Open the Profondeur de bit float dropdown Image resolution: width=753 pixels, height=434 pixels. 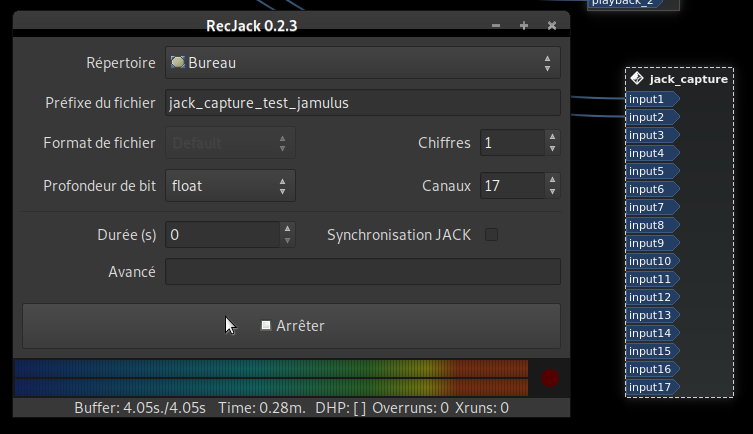click(230, 186)
